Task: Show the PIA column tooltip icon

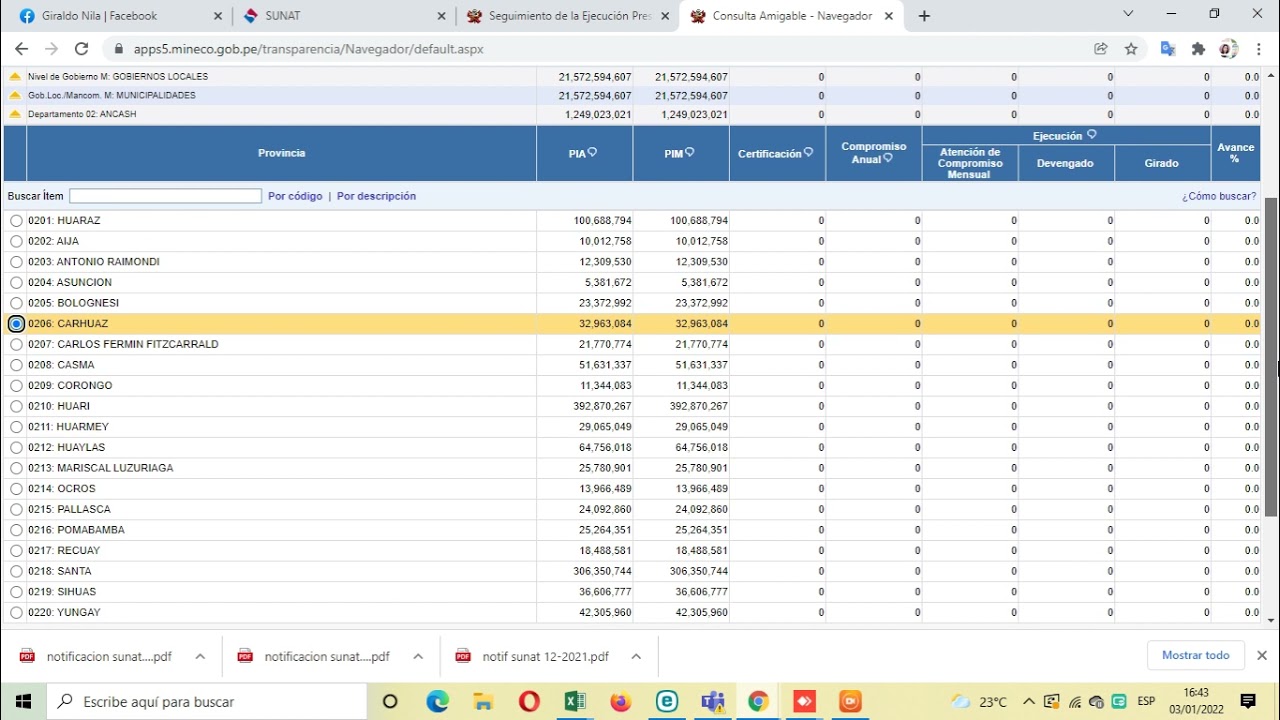Action: tap(592, 153)
